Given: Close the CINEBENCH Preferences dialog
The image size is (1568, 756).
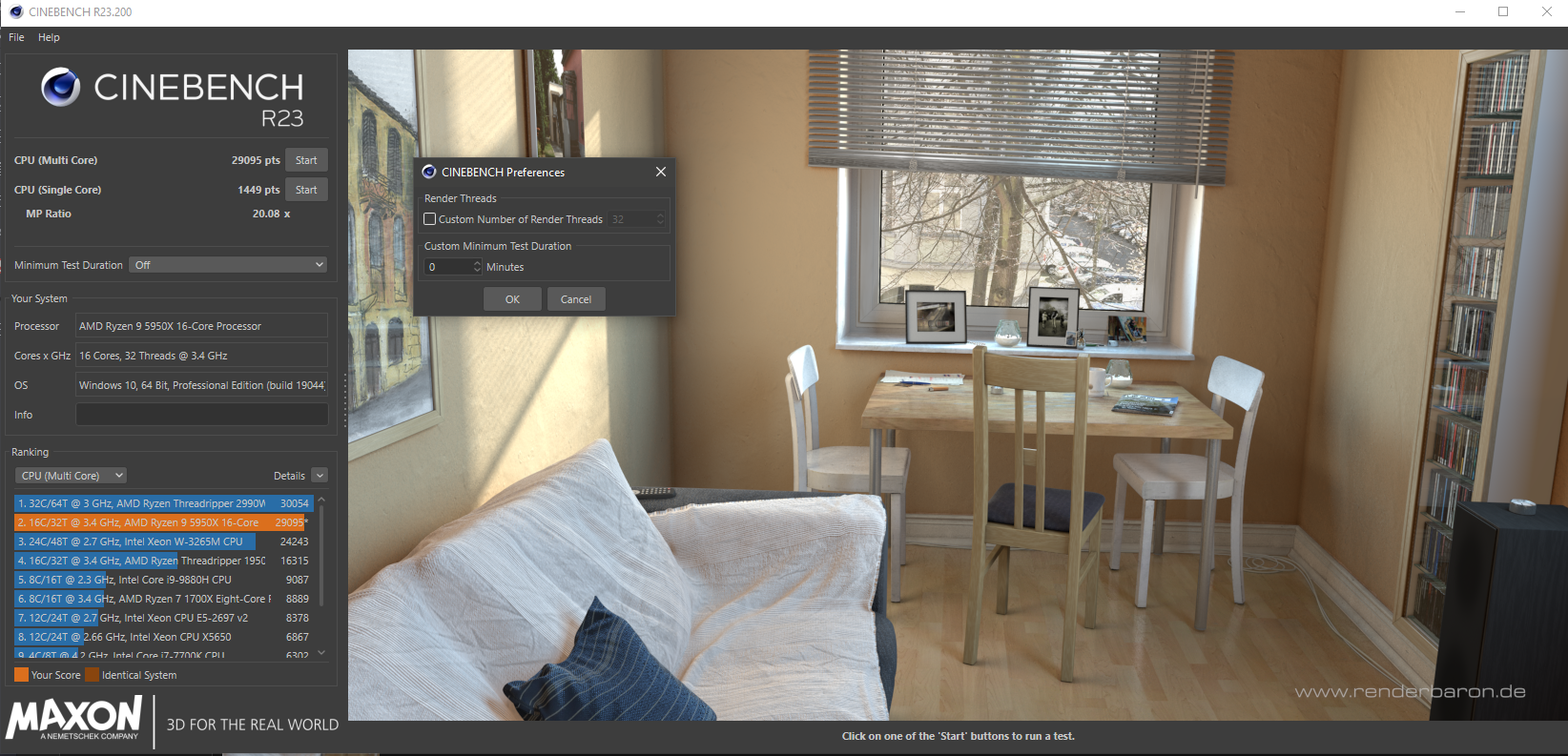Looking at the screenshot, I should click(x=661, y=172).
